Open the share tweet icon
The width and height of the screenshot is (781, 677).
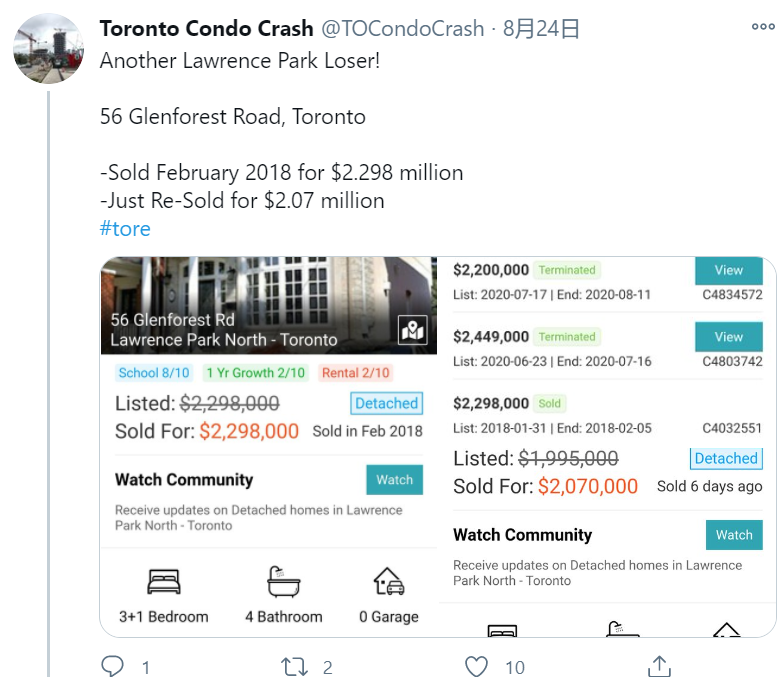659,666
